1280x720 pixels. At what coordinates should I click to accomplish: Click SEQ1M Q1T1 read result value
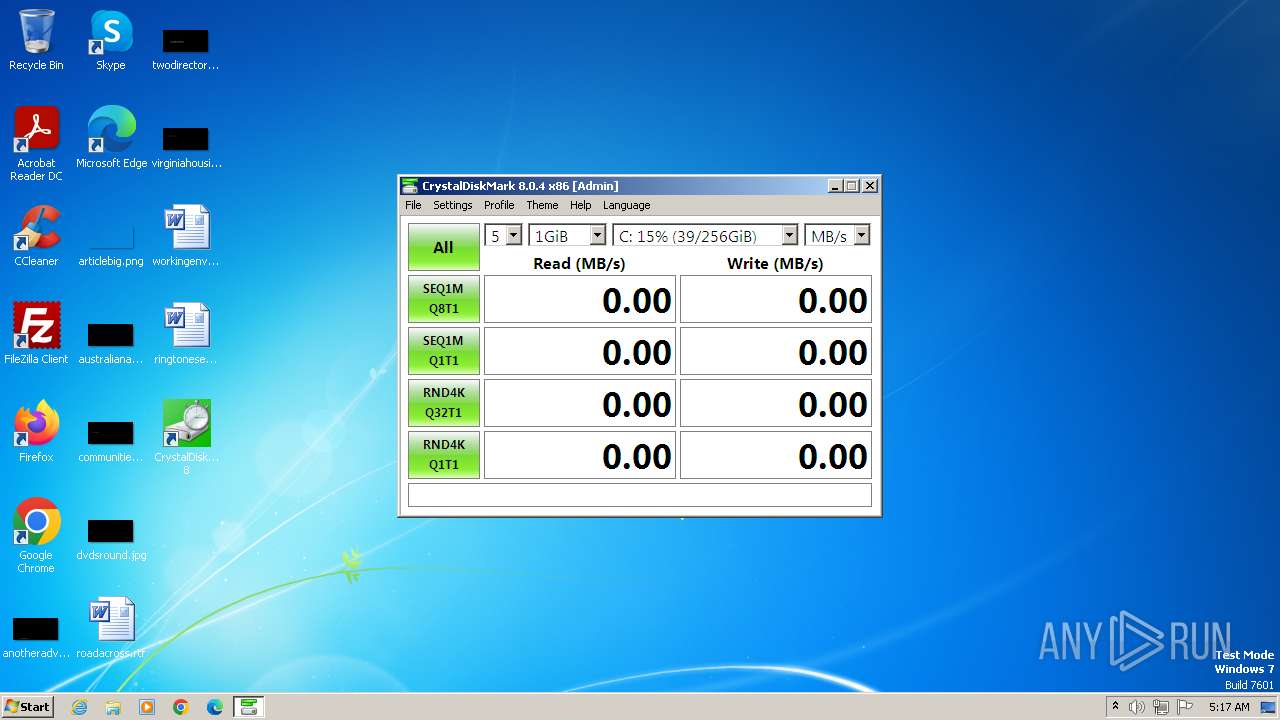coord(580,351)
